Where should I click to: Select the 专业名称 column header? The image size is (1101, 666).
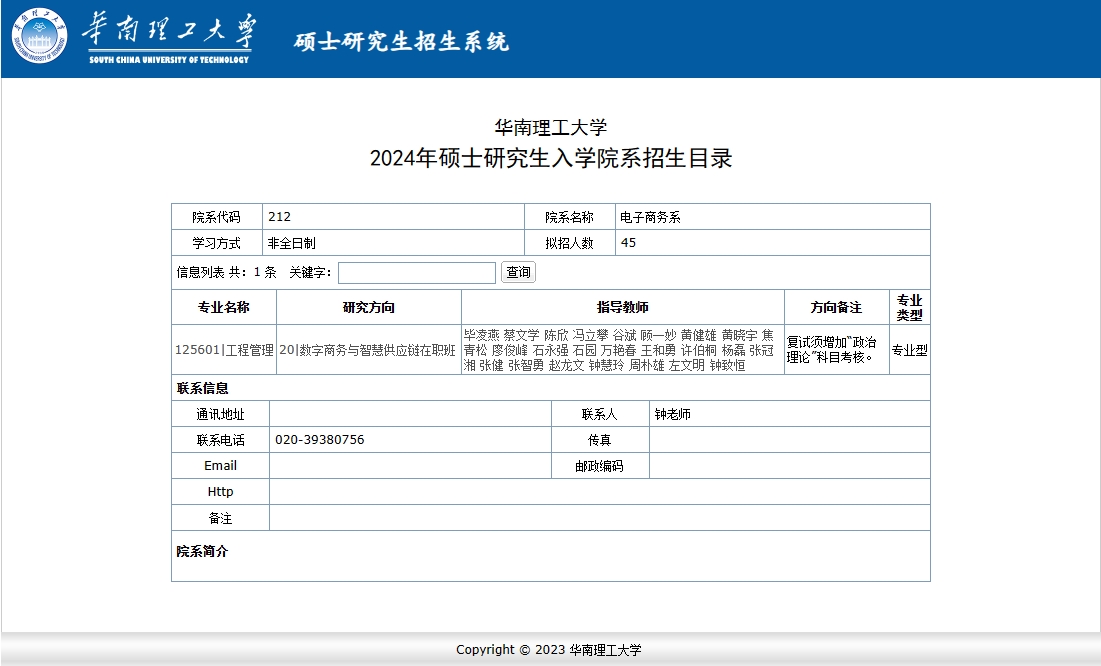coord(224,307)
